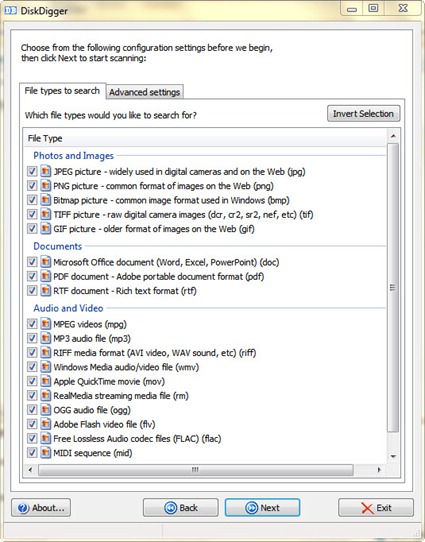Click the file icon next to RTF document
The image size is (425, 542).
(45, 291)
